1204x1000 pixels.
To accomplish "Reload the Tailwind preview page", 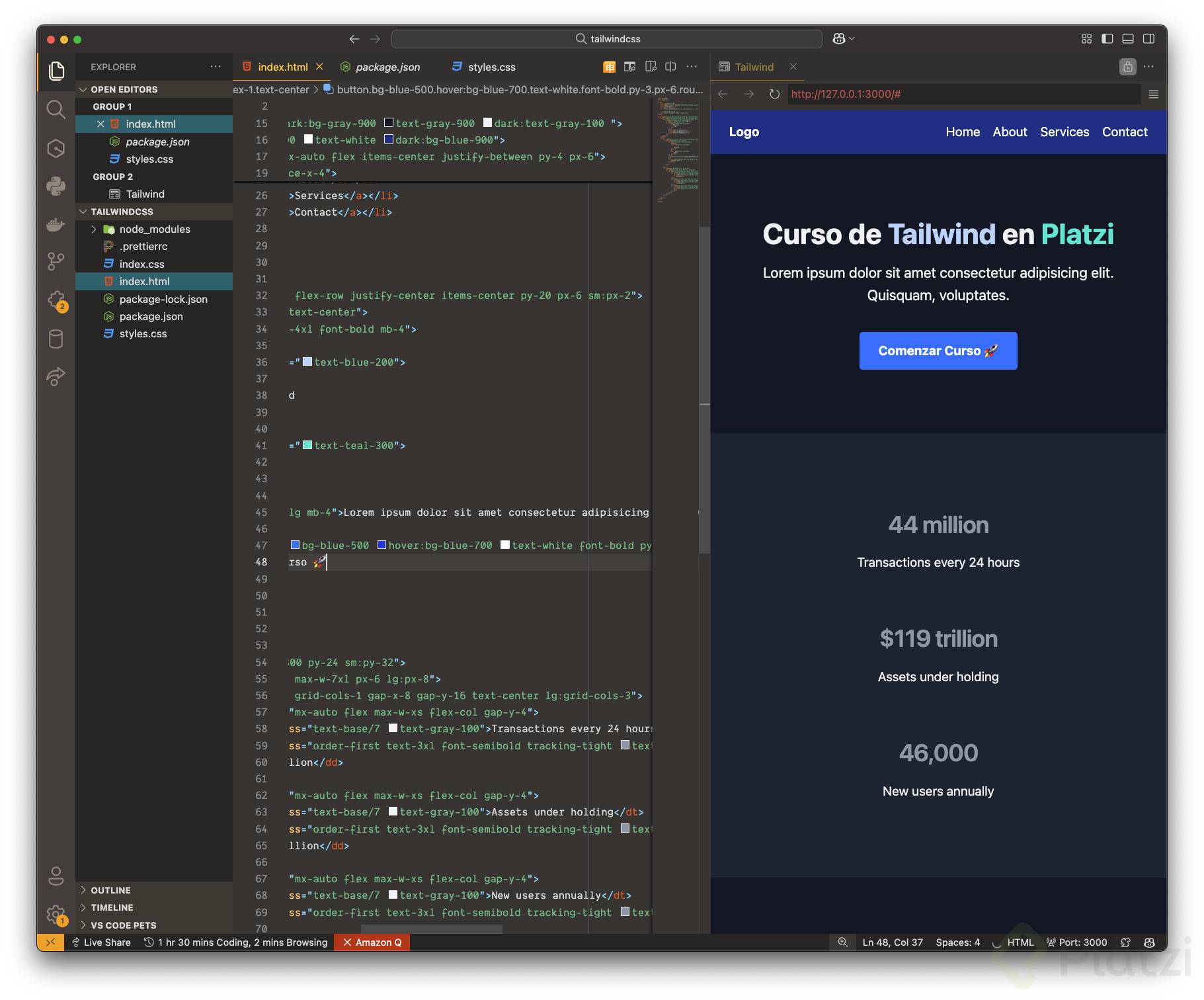I will click(x=774, y=94).
